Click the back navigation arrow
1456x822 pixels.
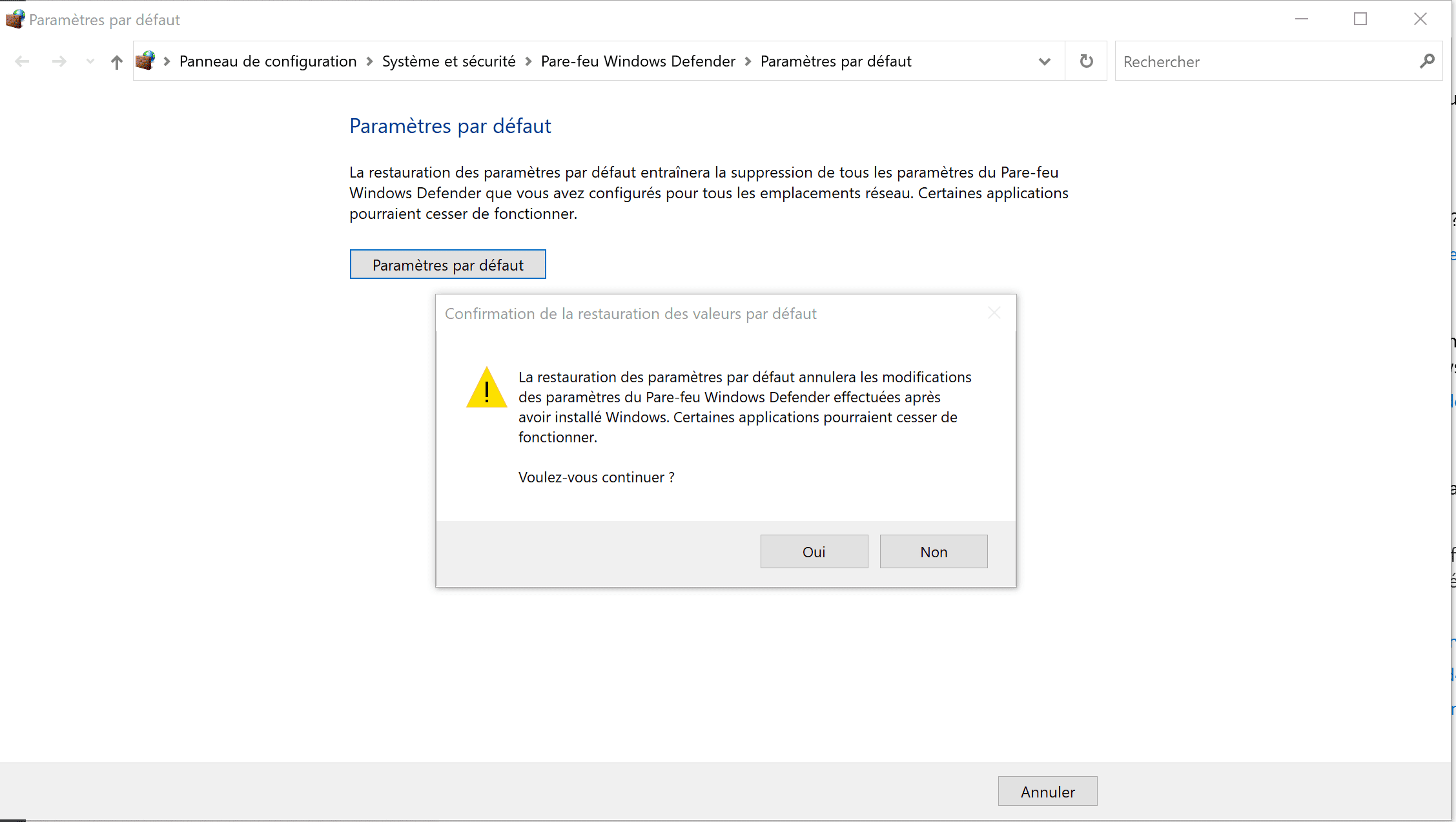(23, 61)
